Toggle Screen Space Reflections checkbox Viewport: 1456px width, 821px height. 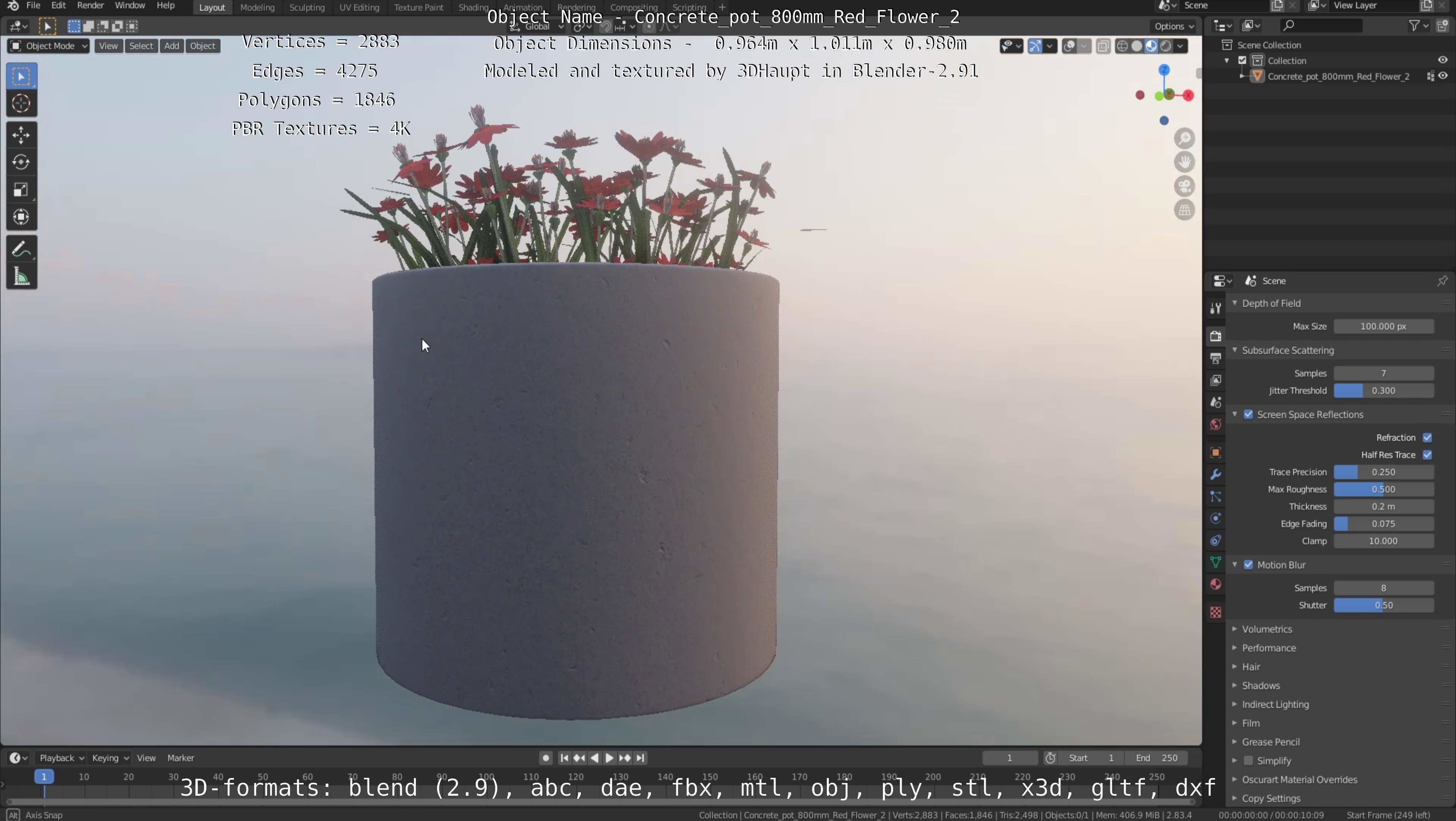coord(1249,415)
